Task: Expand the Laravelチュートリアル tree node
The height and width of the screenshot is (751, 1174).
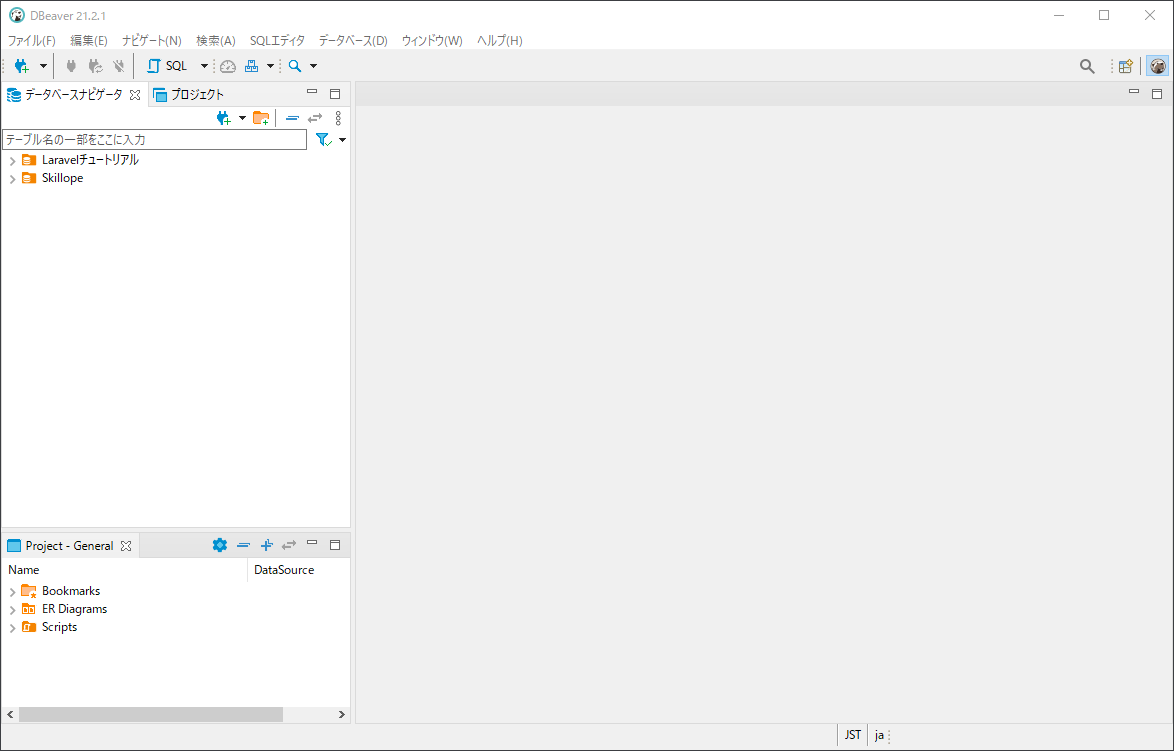Action: (x=12, y=161)
